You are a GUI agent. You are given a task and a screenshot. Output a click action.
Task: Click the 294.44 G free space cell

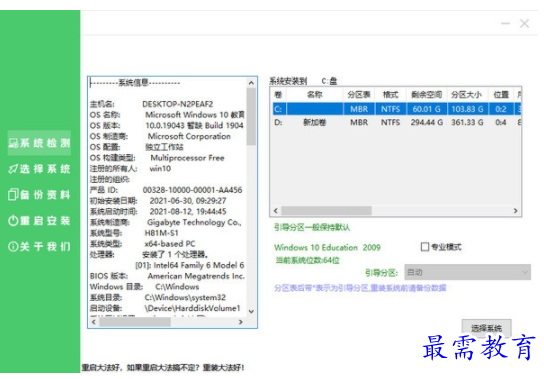pos(426,122)
